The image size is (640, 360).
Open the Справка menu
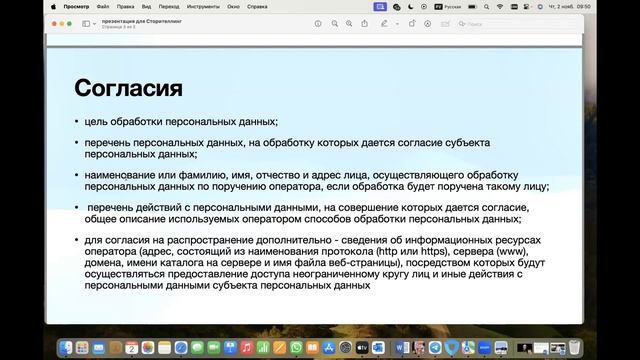point(257,7)
